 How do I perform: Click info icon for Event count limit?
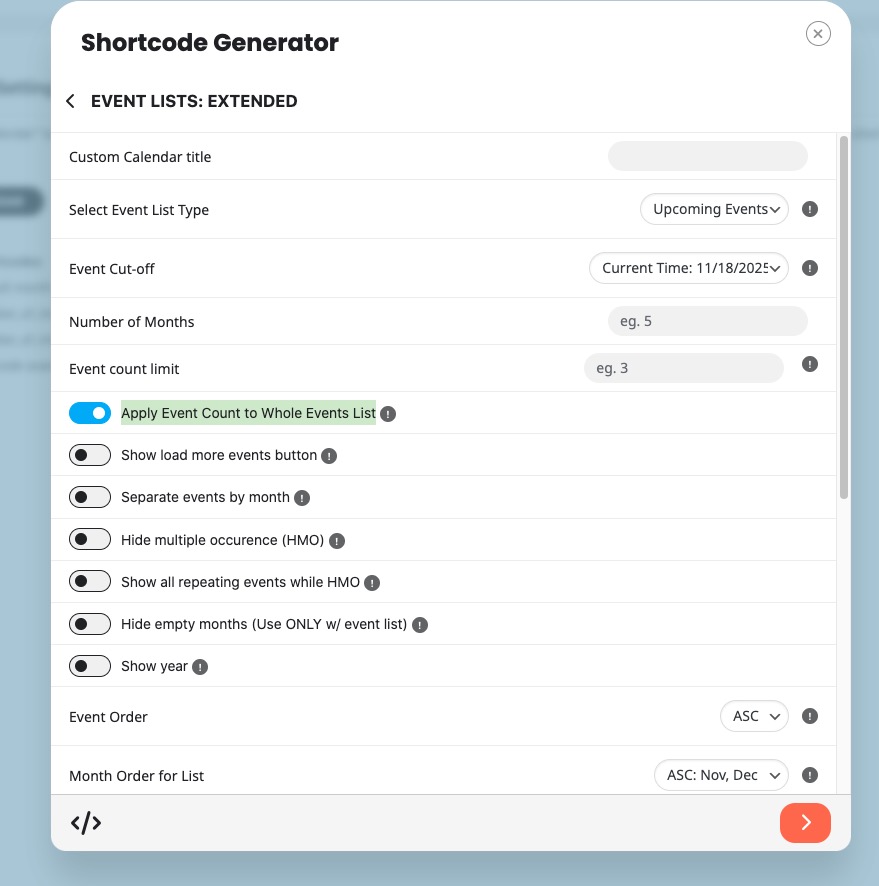pos(810,364)
